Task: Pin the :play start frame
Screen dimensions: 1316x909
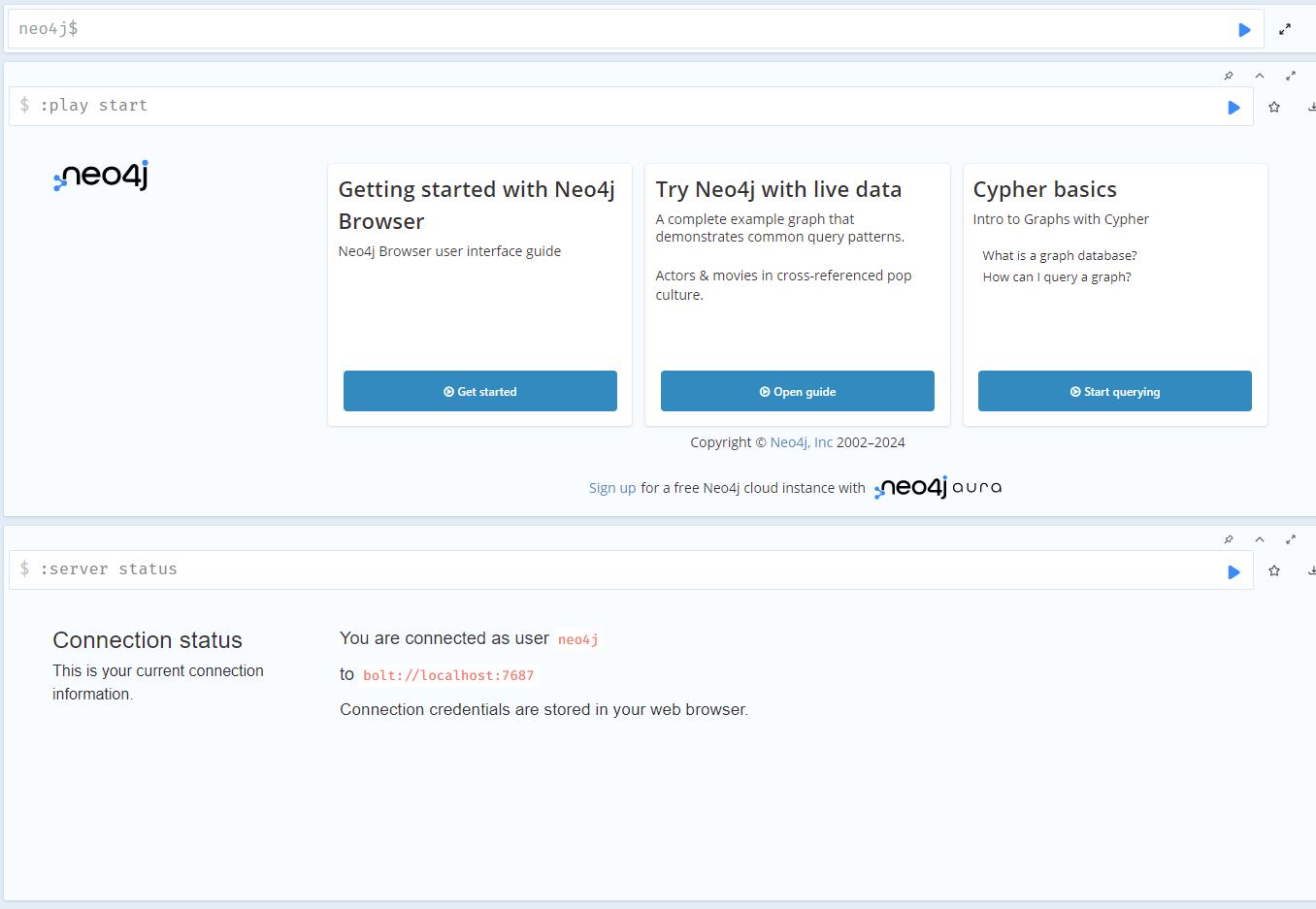Action: coord(1229,76)
